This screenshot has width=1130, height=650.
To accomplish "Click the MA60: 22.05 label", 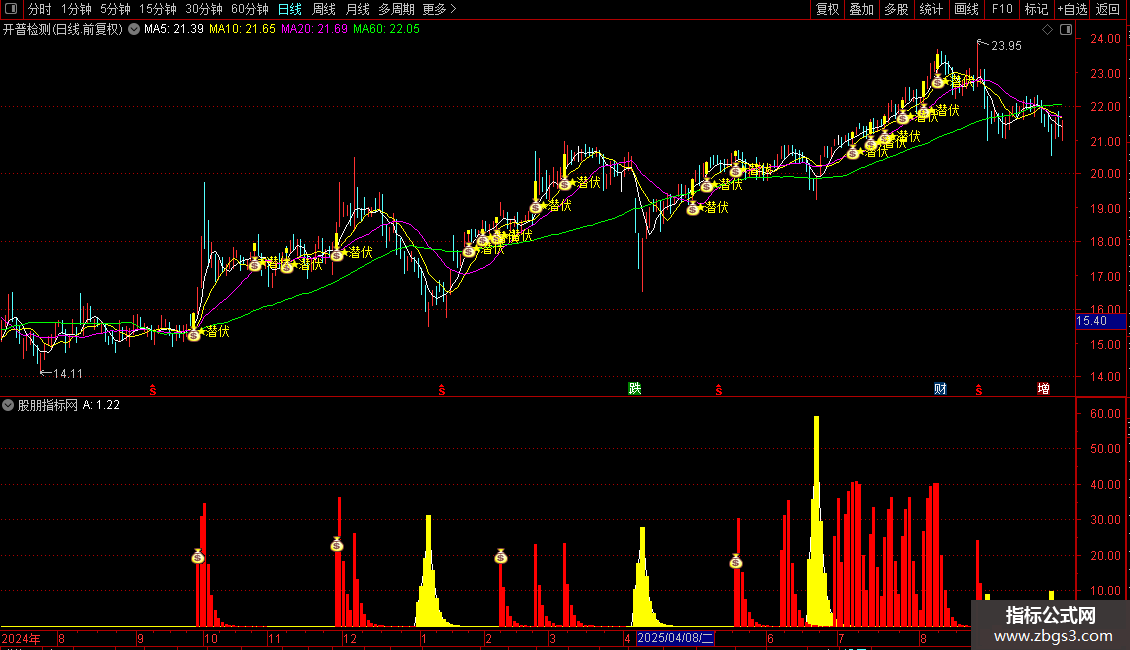I will coord(386,29).
